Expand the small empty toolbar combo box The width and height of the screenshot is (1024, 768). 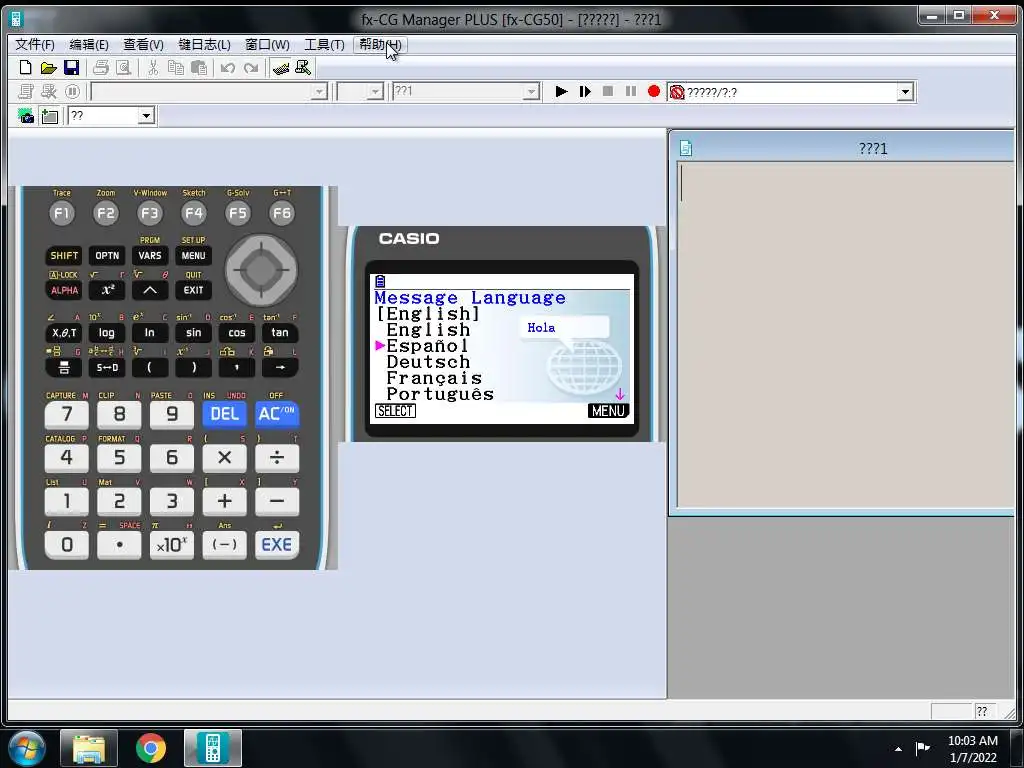[375, 92]
